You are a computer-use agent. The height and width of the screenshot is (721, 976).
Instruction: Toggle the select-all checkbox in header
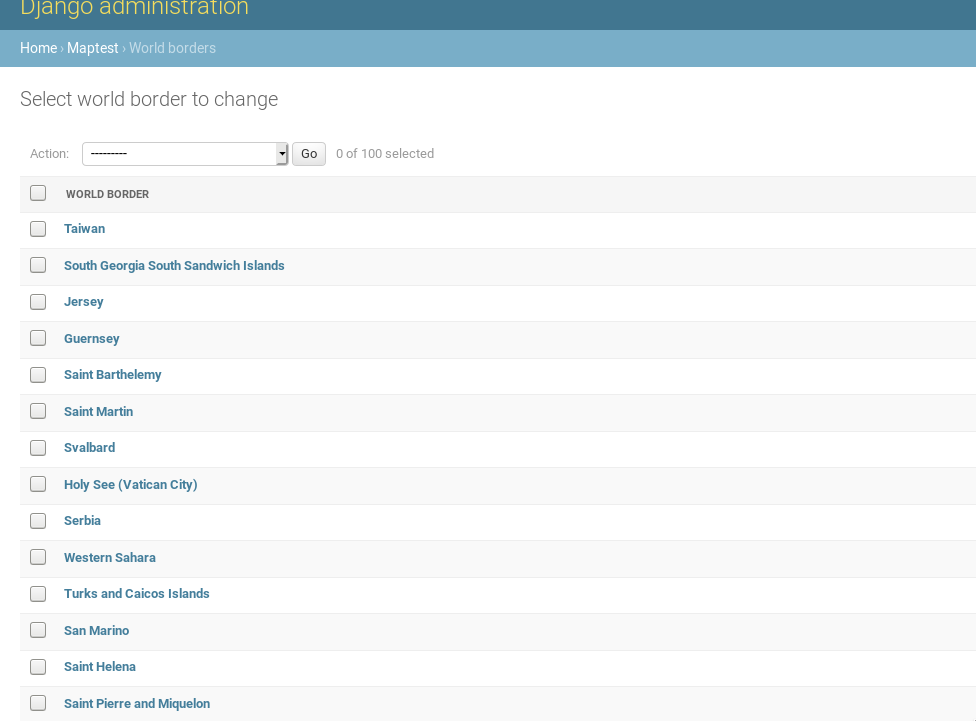click(x=38, y=193)
